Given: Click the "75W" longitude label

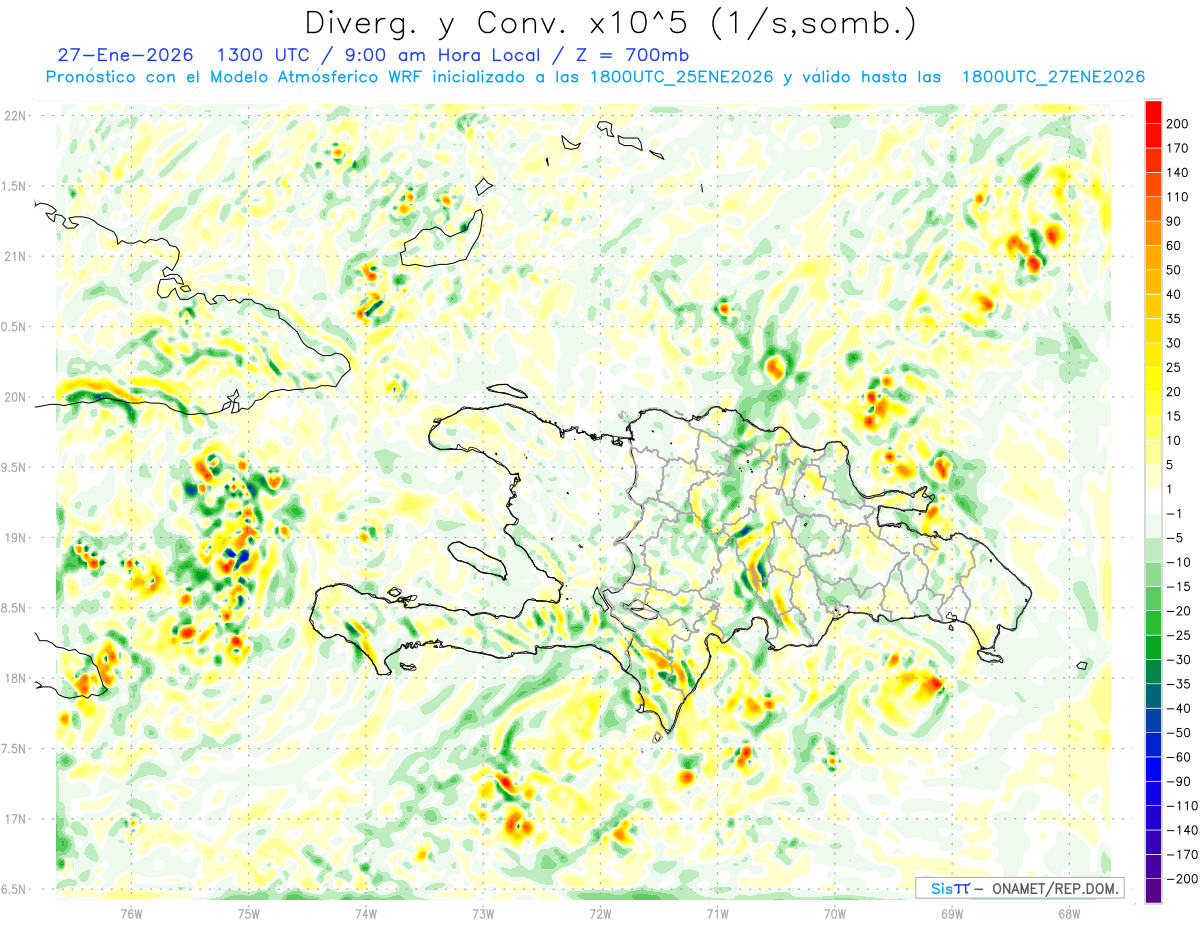Looking at the screenshot, I should coord(249,913).
